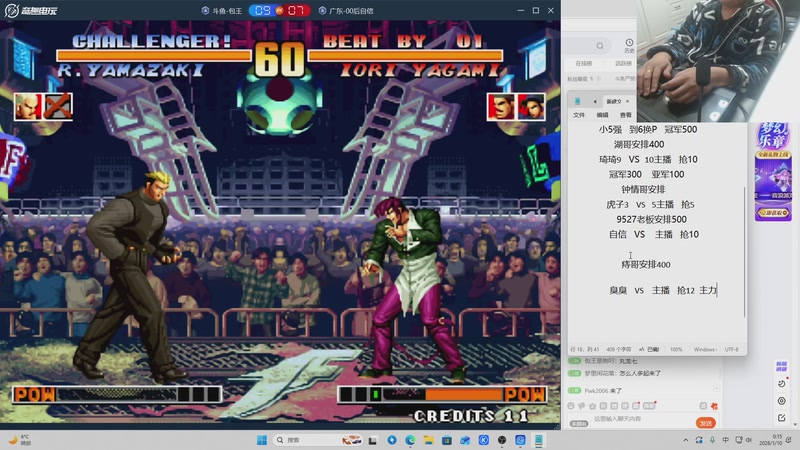Click the Notepad vertical scrollbar

tap(744, 252)
